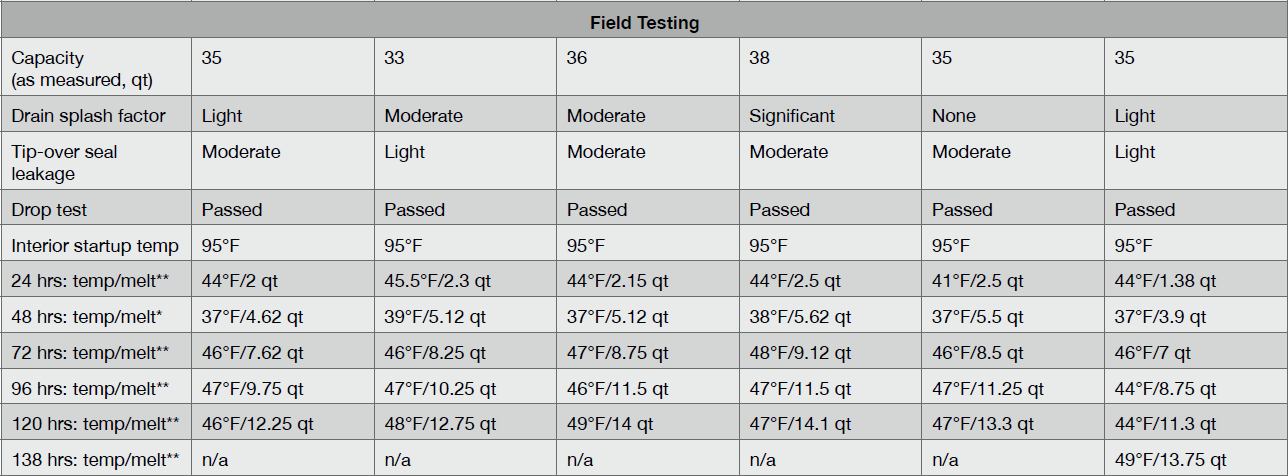Click the Field Testing table header
Screen dimensions: 1288x476
643,24
